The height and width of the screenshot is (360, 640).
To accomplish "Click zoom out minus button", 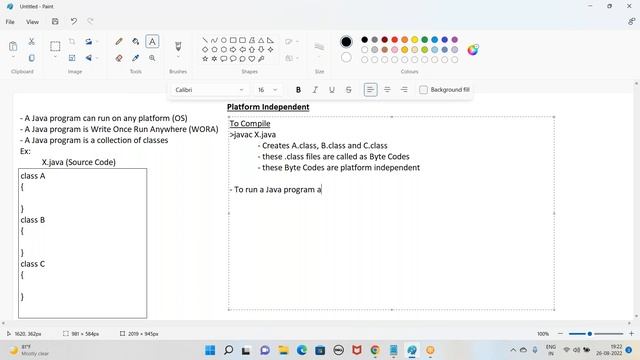I will pos(560,333).
